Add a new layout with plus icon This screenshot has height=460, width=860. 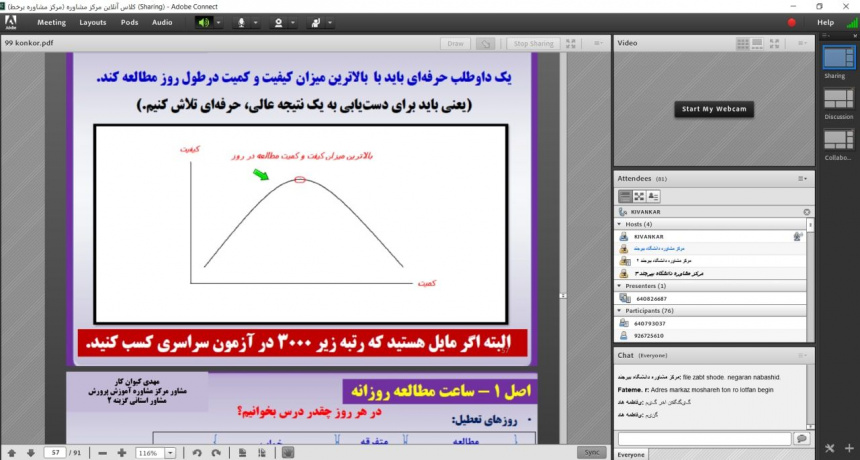[x=850, y=448]
